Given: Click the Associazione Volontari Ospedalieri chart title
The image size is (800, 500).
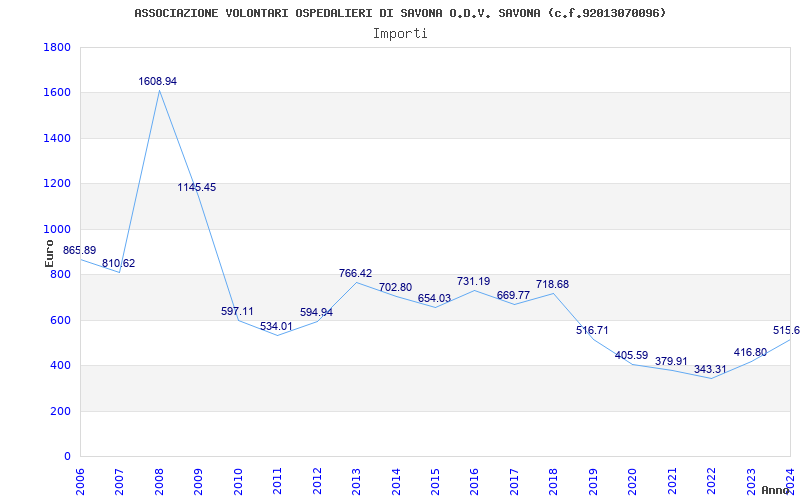Looking at the screenshot, I should point(400,13).
